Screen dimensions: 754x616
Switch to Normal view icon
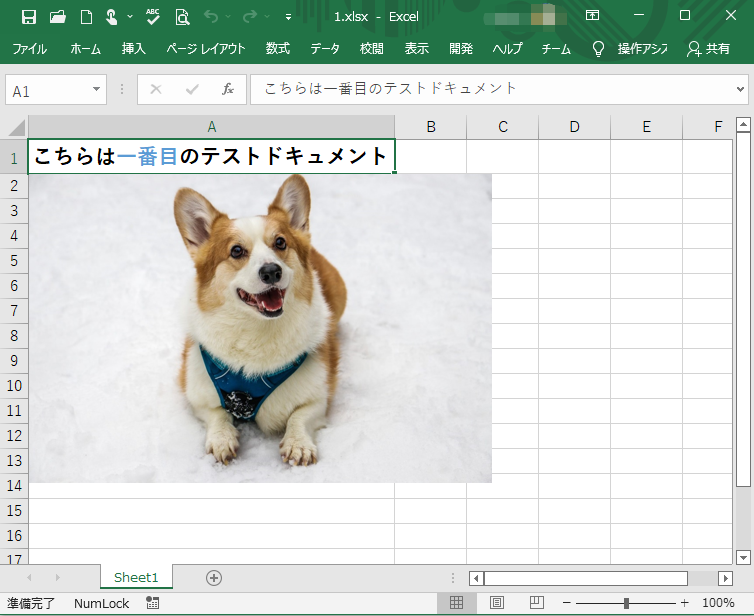point(456,603)
